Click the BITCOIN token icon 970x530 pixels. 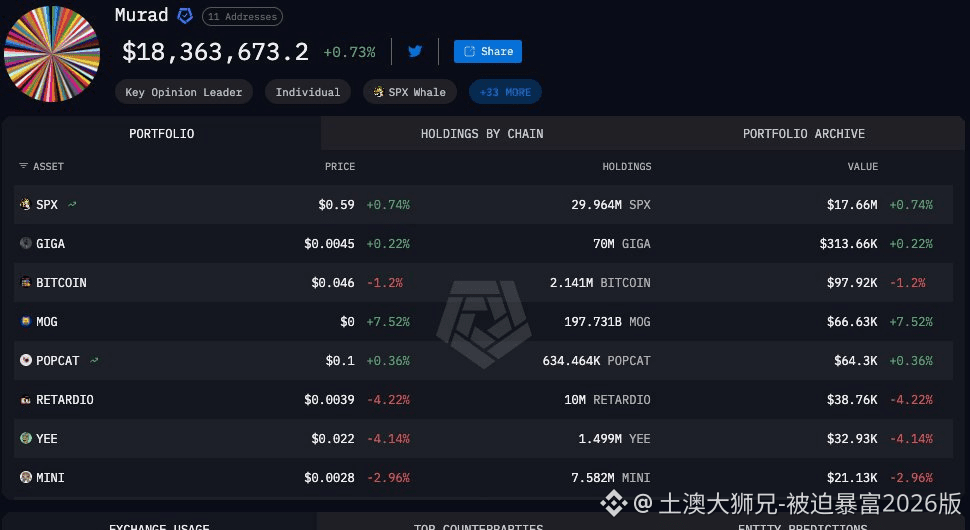tap(25, 282)
